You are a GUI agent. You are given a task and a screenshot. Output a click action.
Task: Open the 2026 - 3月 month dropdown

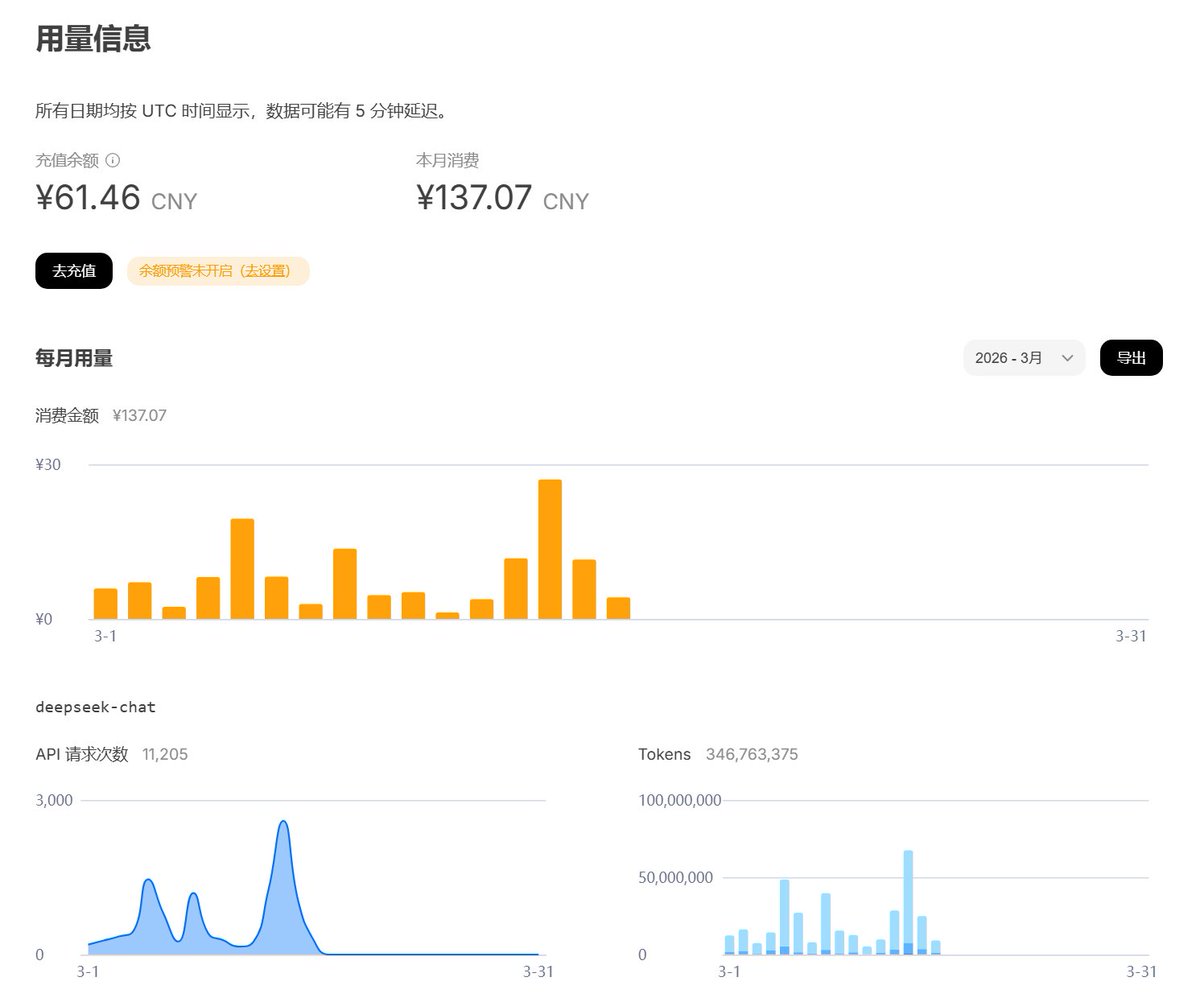1024,358
